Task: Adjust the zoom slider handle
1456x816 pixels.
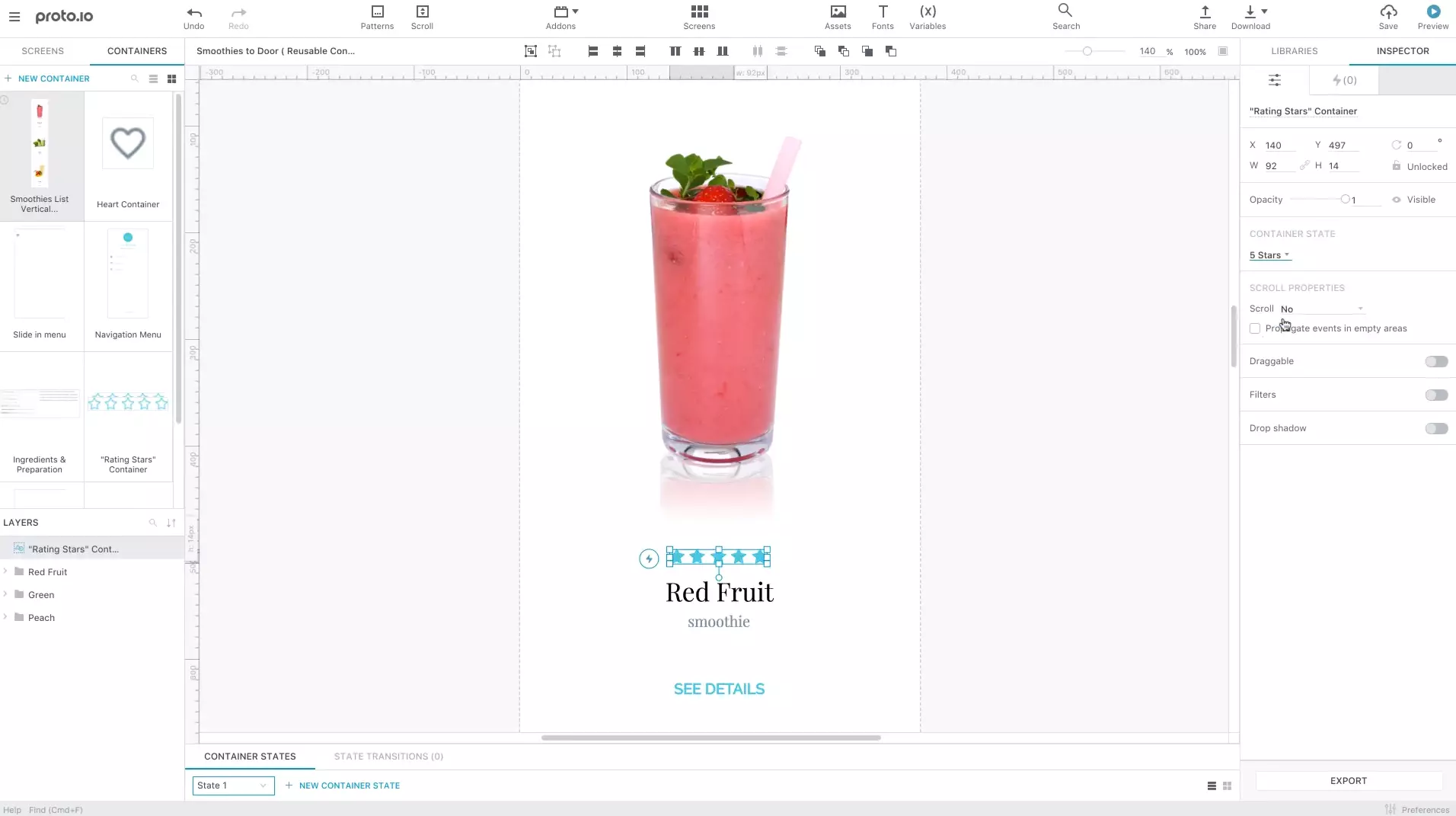Action: [1087, 51]
